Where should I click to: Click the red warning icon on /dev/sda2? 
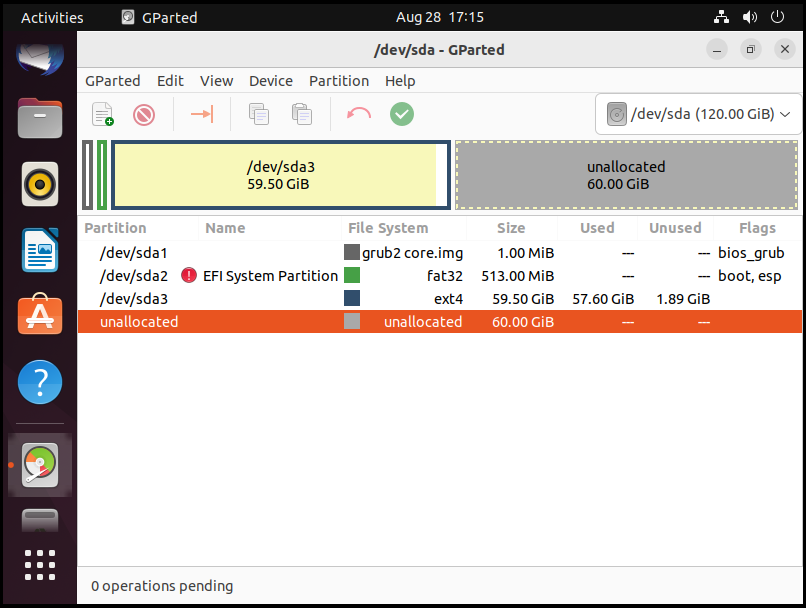pyautogui.click(x=189, y=276)
